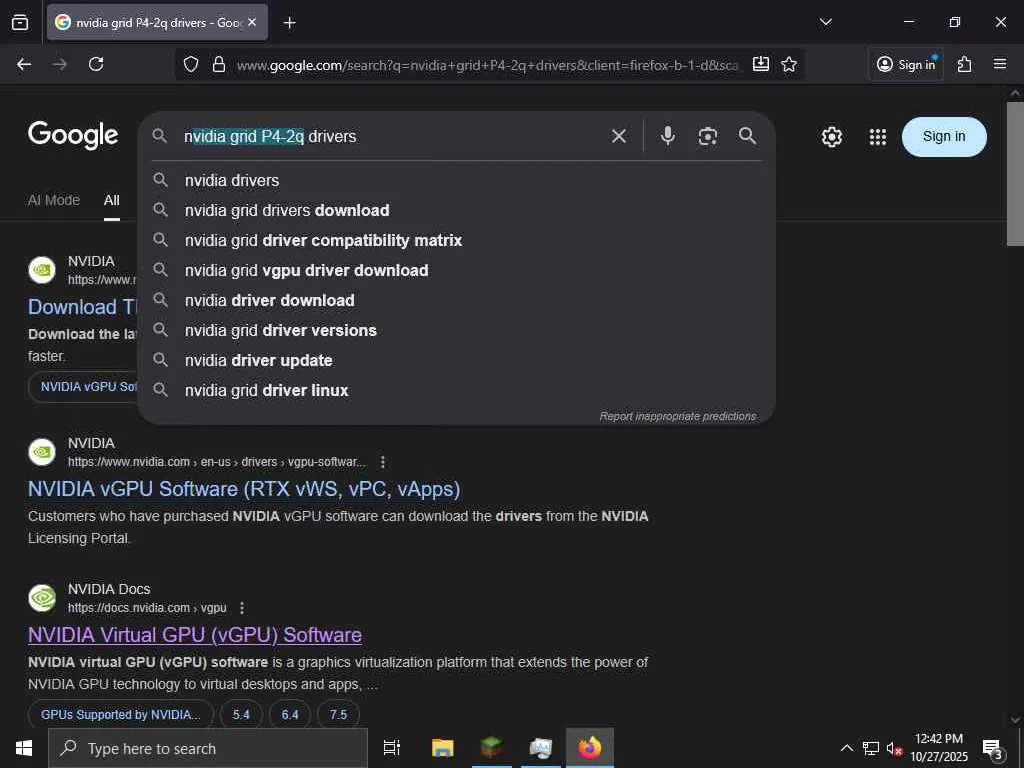Image resolution: width=1024 pixels, height=768 pixels.
Task: Open File Explorer from taskbar
Action: point(442,748)
